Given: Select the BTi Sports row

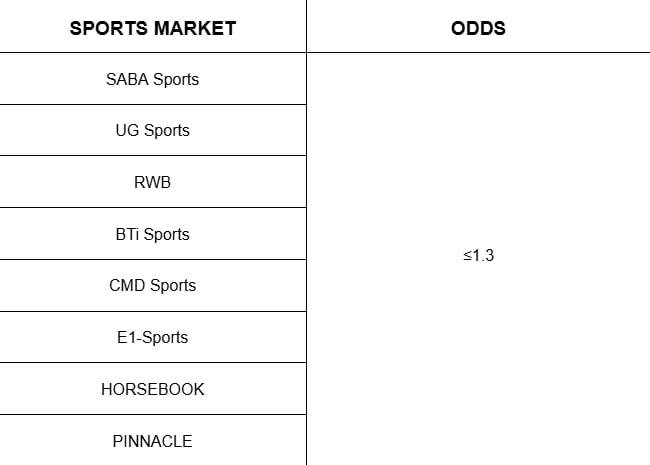Looking at the screenshot, I should coord(152,234).
